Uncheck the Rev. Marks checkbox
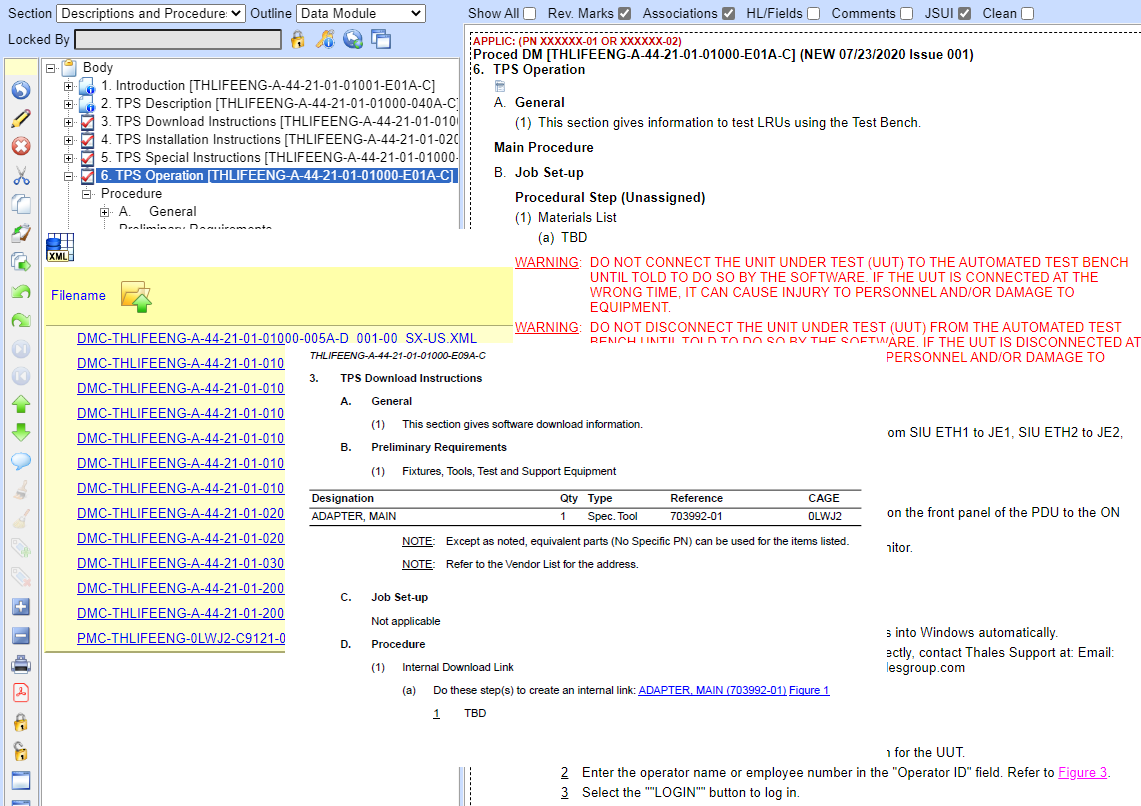 (624, 14)
